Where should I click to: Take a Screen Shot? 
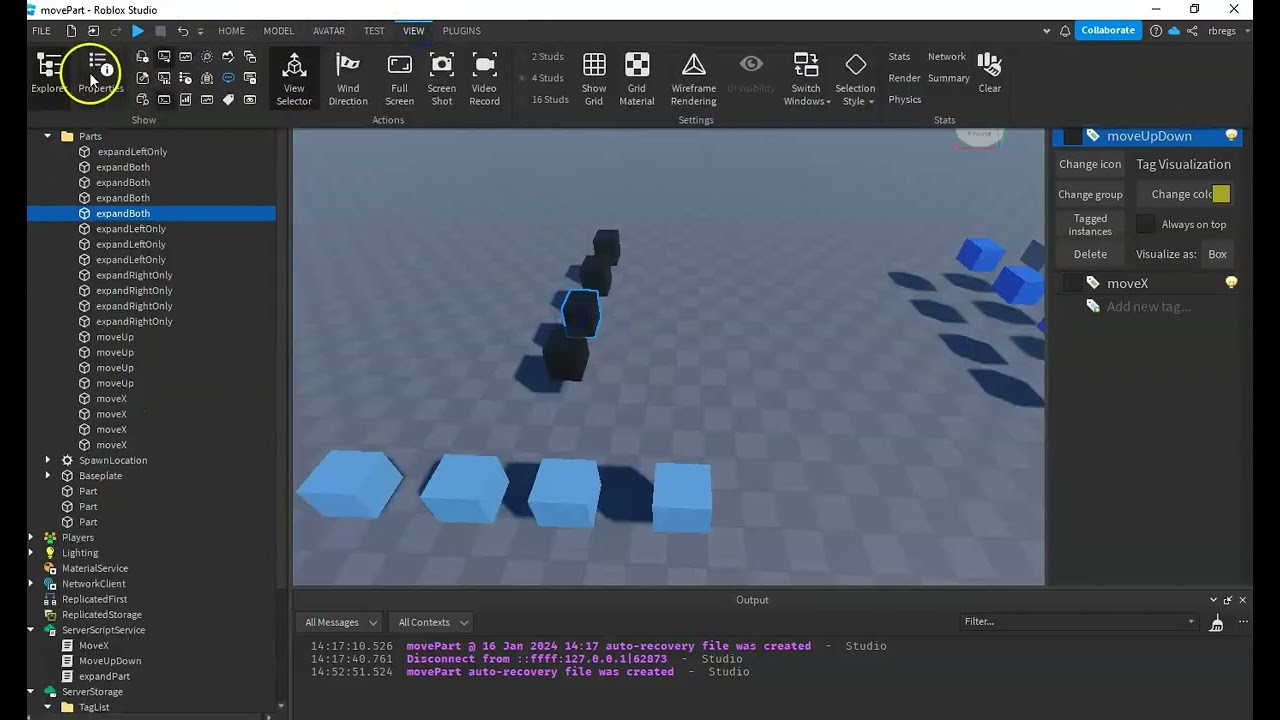(x=441, y=79)
